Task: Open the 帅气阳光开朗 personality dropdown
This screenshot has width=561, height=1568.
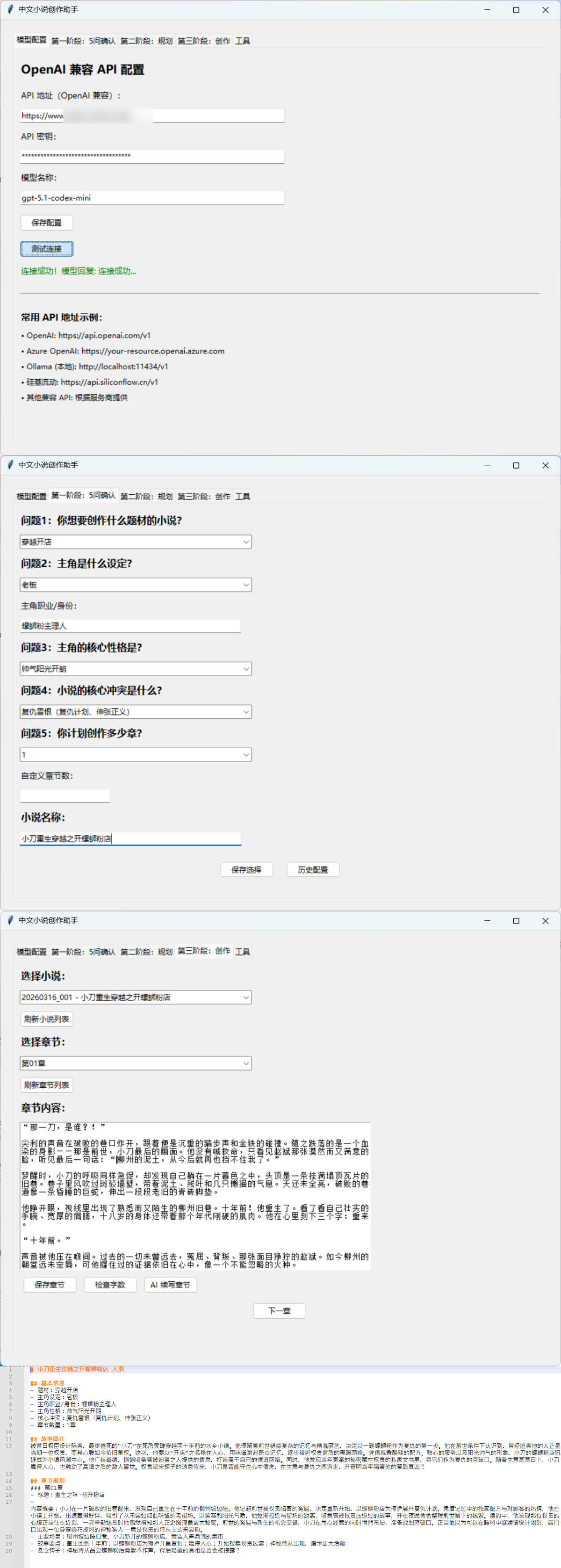Action: 136,669
